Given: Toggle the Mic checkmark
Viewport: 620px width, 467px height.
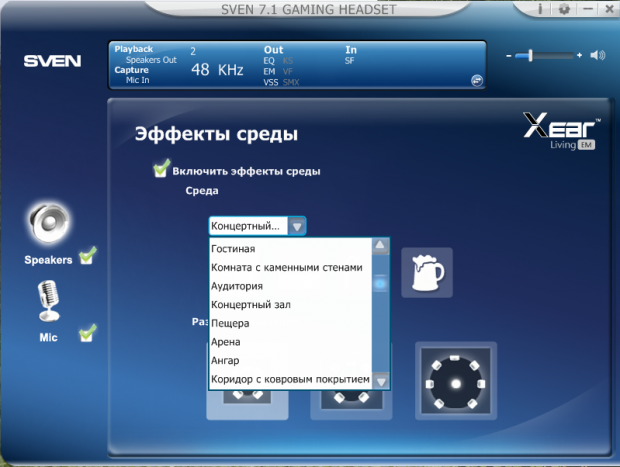Looking at the screenshot, I should pos(87,333).
